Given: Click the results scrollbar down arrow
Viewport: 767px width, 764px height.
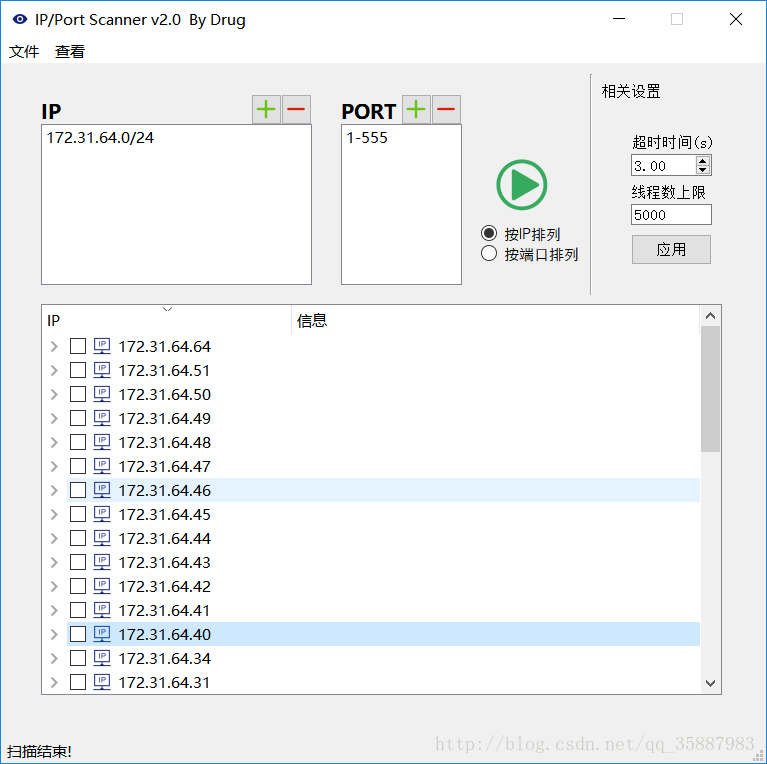Looking at the screenshot, I should [x=710, y=683].
